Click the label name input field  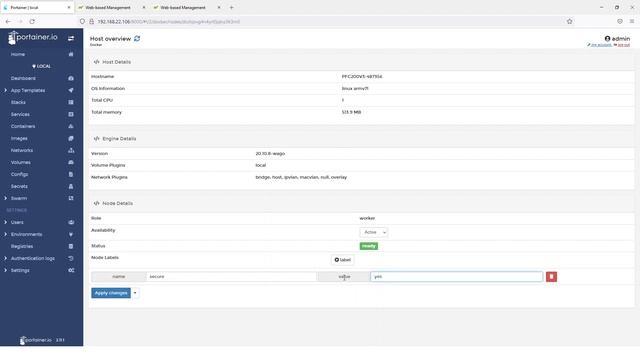point(231,277)
